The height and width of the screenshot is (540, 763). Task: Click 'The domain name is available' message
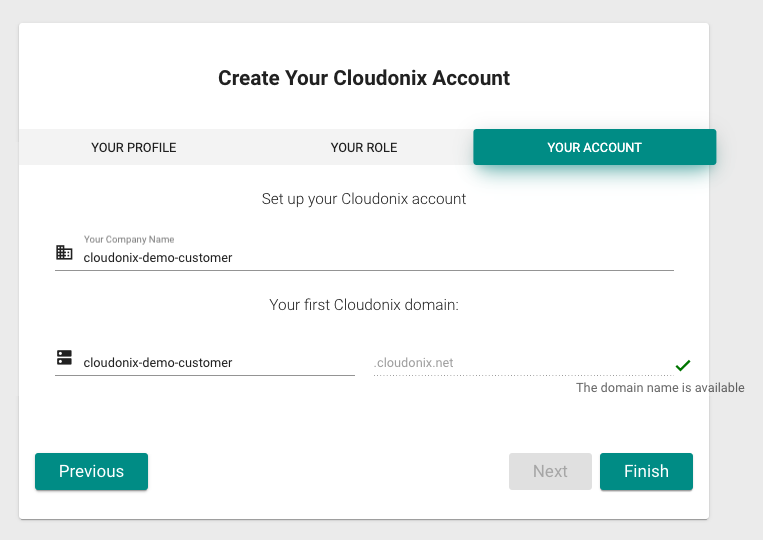[x=660, y=388]
